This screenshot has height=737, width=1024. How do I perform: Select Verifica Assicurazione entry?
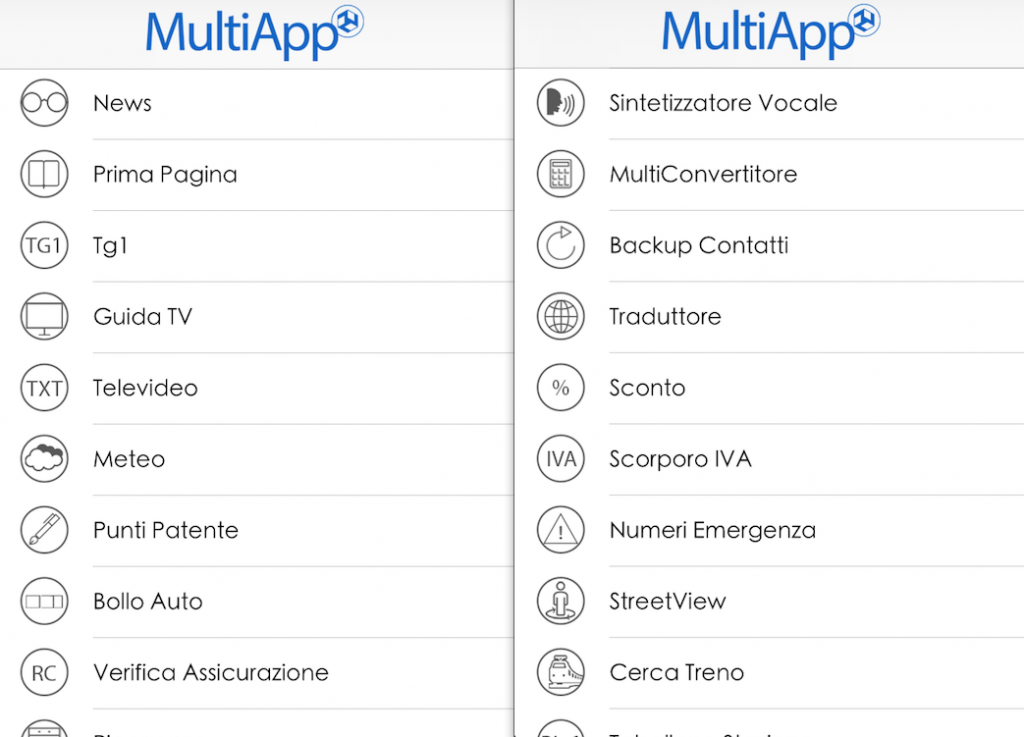[211, 672]
